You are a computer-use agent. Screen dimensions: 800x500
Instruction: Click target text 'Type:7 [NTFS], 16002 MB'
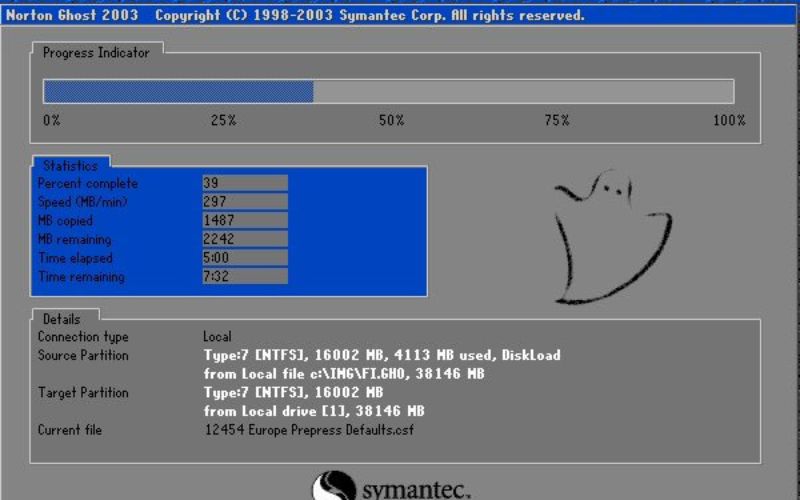click(293, 392)
